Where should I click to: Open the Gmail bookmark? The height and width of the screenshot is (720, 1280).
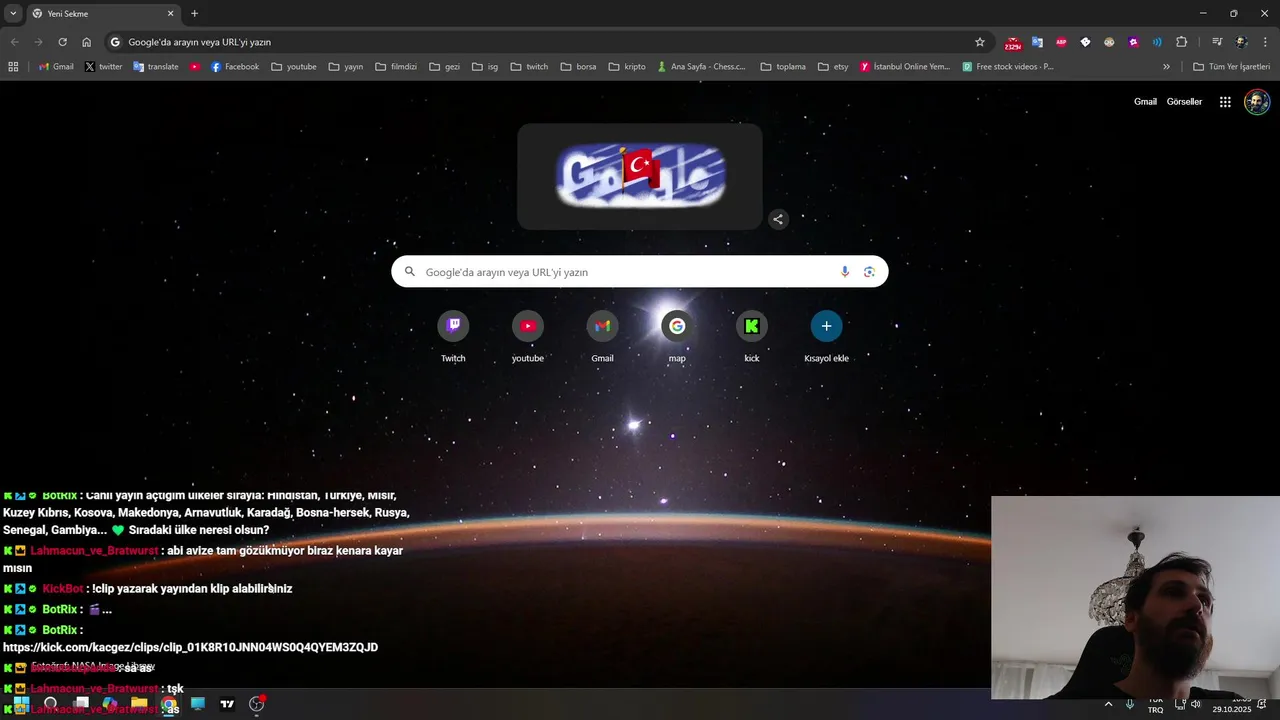pos(56,67)
